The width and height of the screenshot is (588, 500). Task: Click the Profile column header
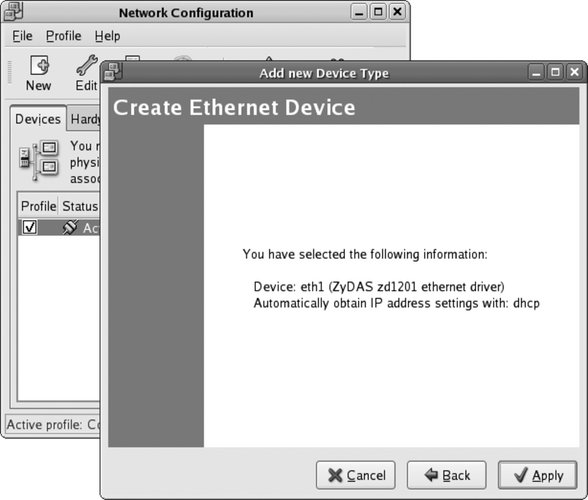[38, 206]
